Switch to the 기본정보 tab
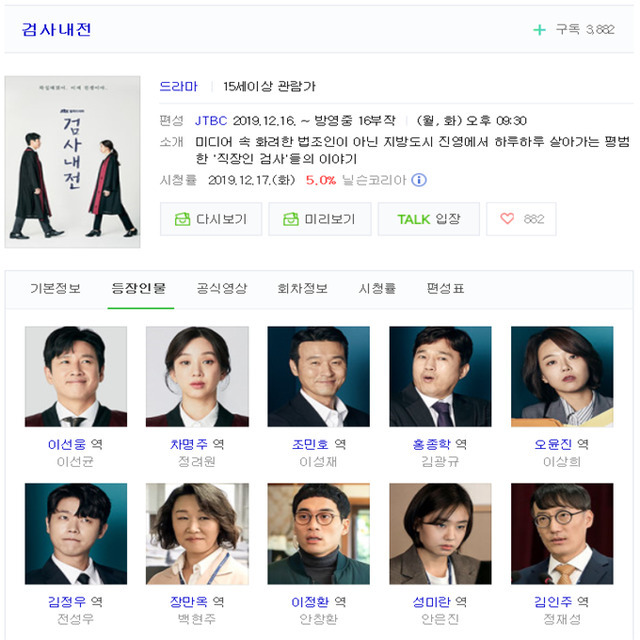 [x=56, y=289]
